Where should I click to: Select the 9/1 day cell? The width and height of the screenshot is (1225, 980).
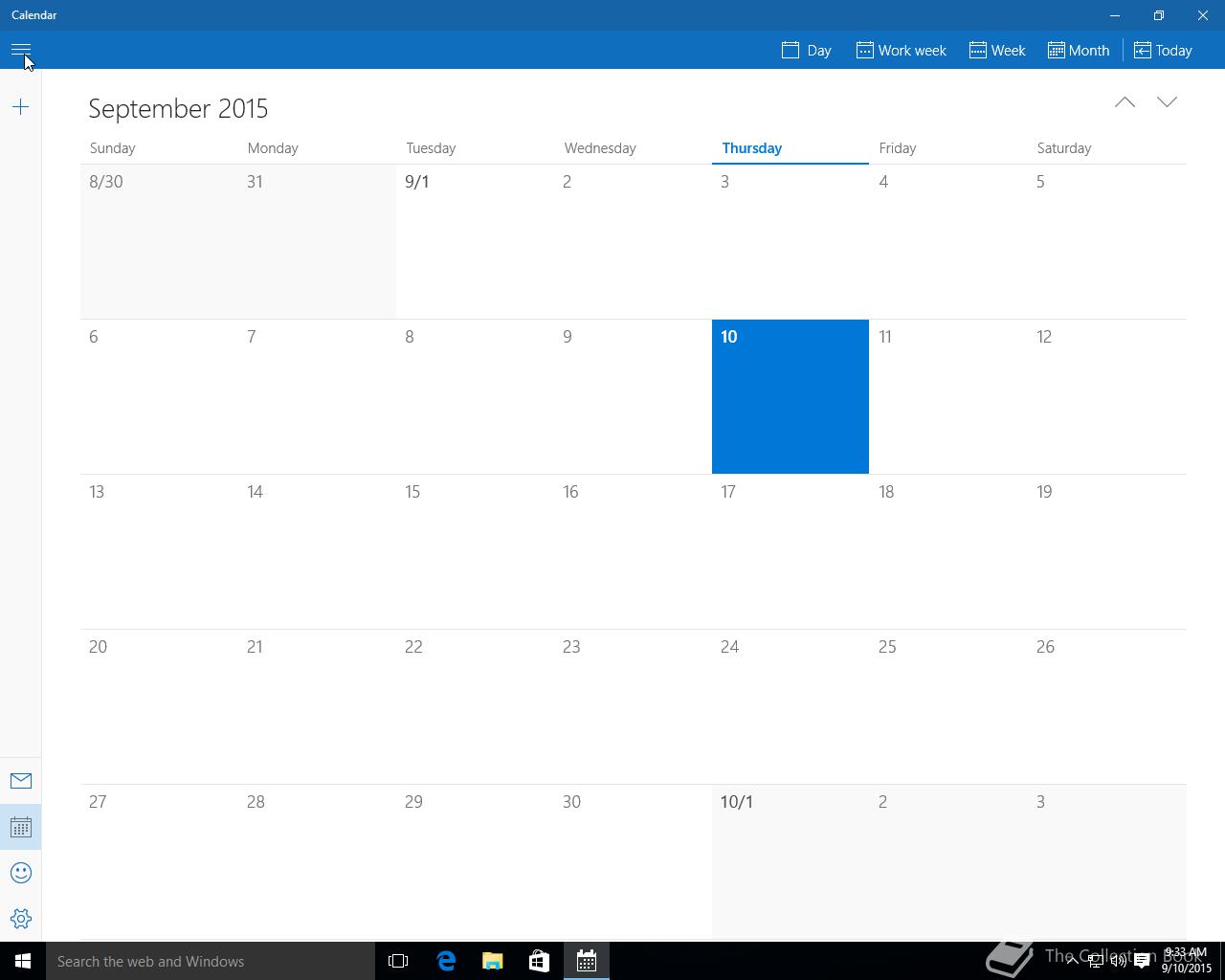[x=476, y=241]
